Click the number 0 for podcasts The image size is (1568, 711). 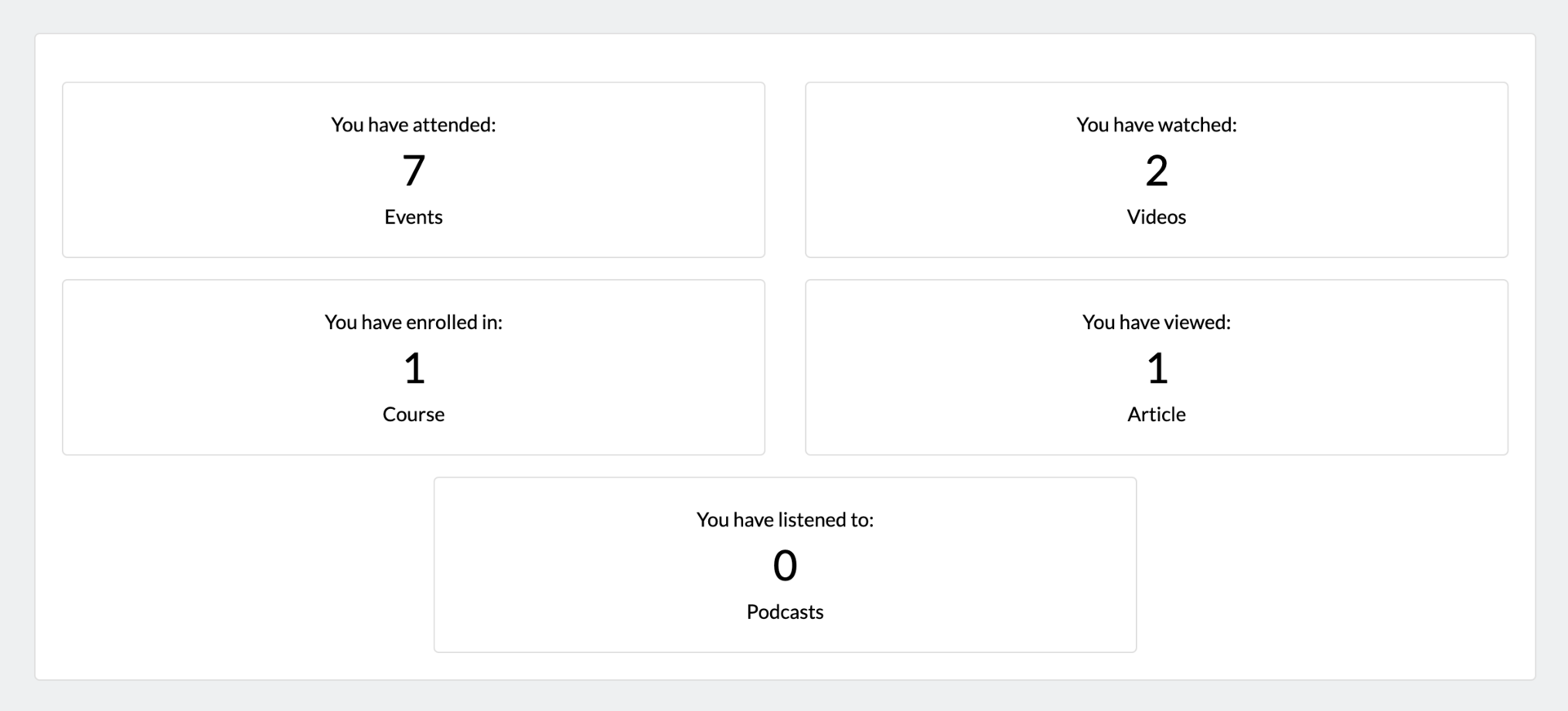click(x=785, y=566)
